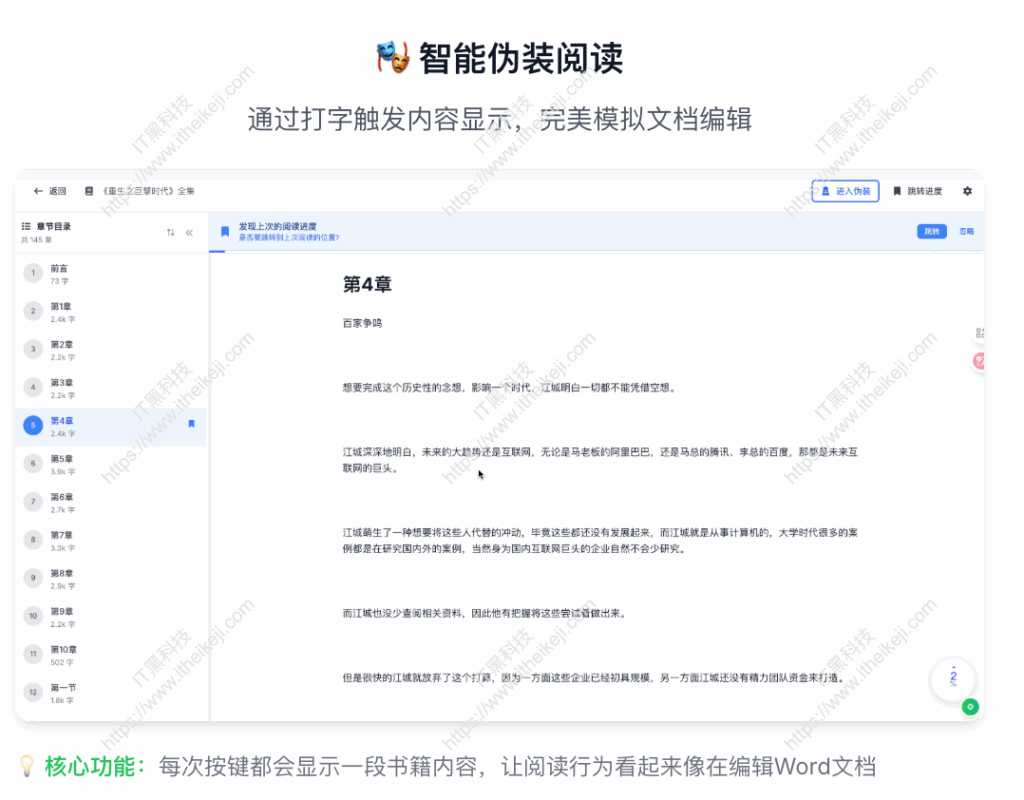This screenshot has height=800, width=1024.
Task: Click the bookmark icon on the reading progress banner
Action: tap(224, 231)
